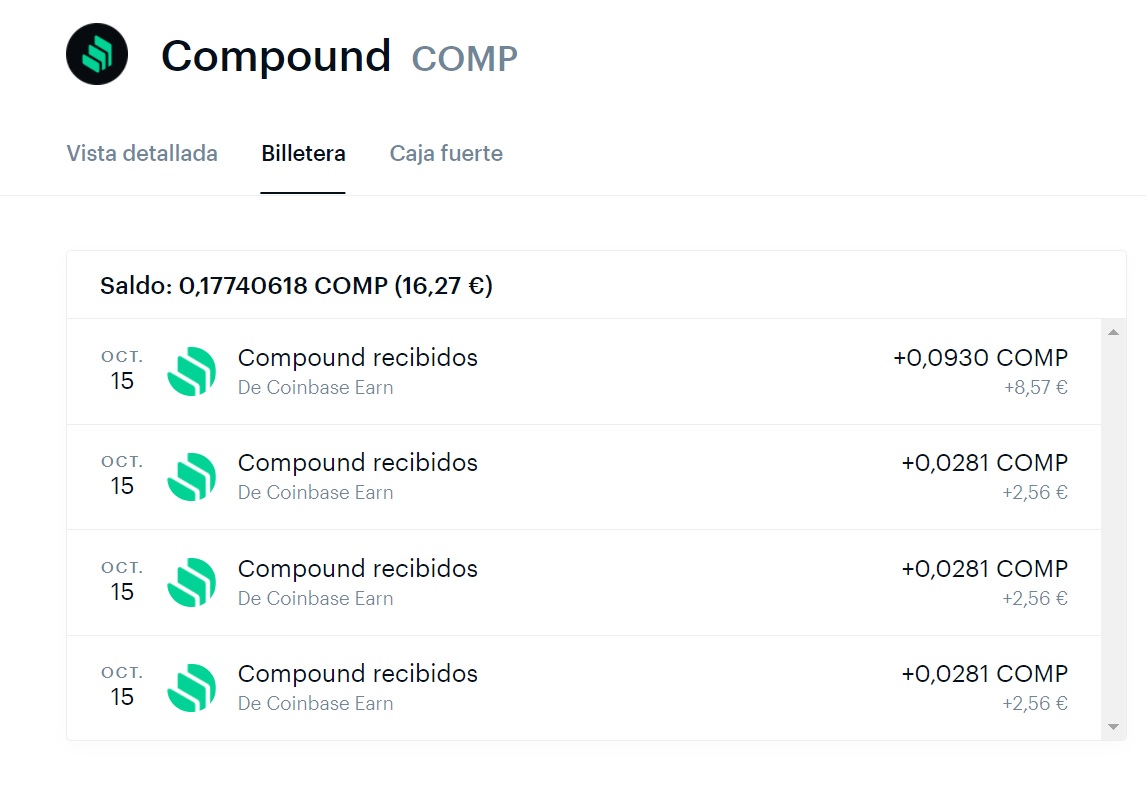
Task: Click the COMP ticker symbol next to Compound
Action: pyautogui.click(x=464, y=58)
